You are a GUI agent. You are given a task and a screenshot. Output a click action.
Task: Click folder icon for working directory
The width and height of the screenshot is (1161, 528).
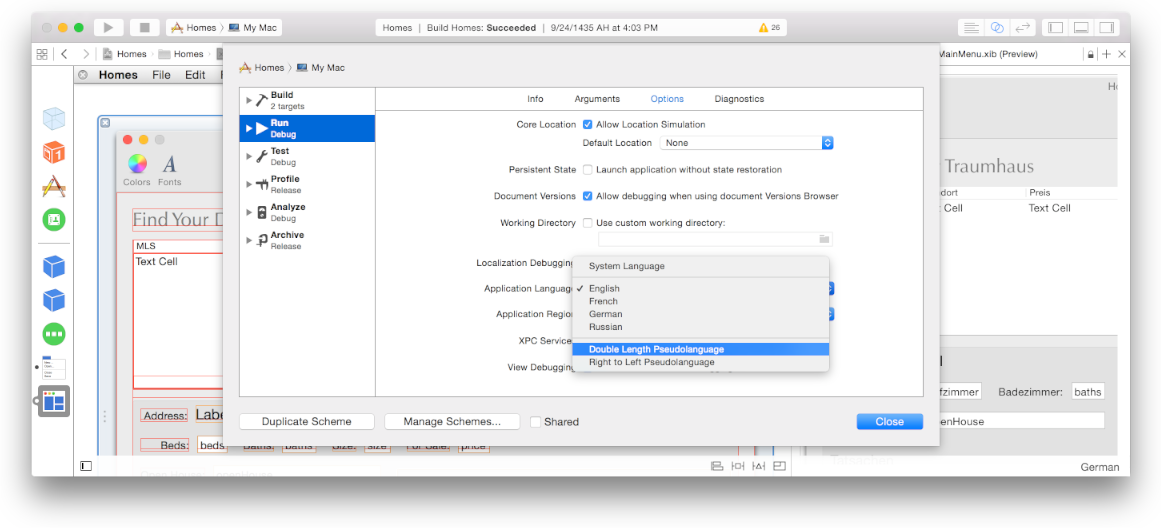[824, 239]
